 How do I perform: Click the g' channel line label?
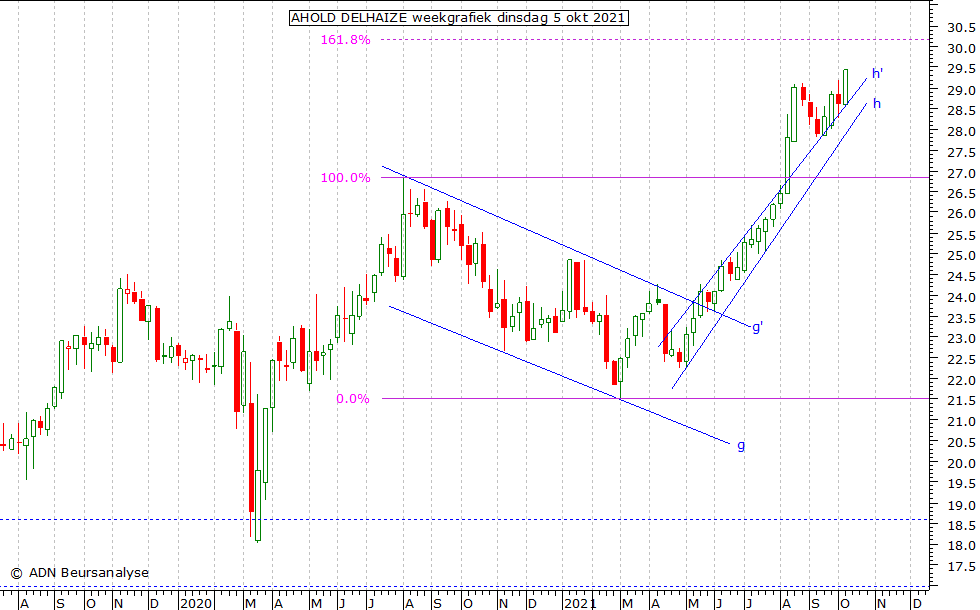(758, 327)
